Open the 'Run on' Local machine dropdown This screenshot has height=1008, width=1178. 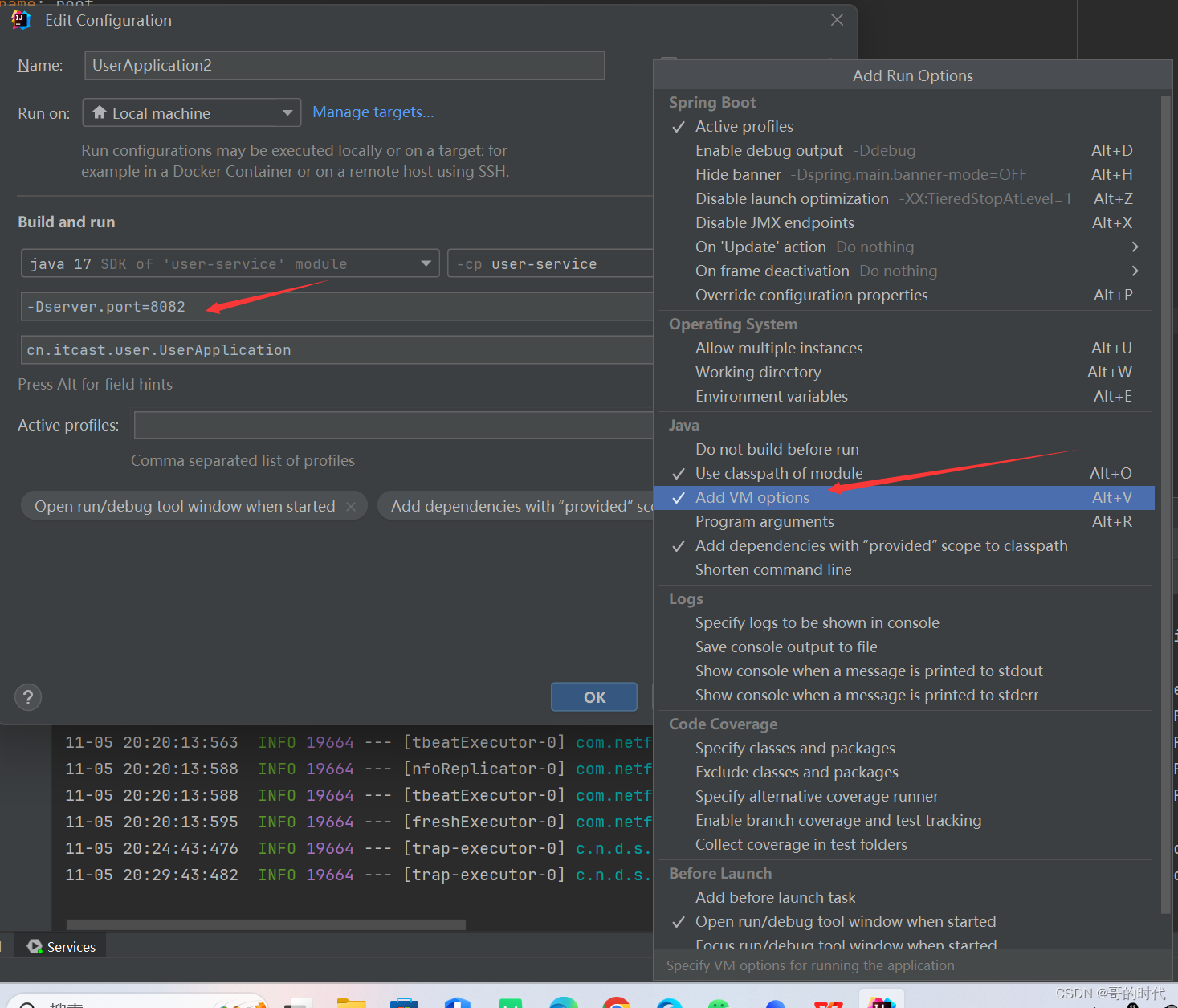pyautogui.click(x=192, y=112)
